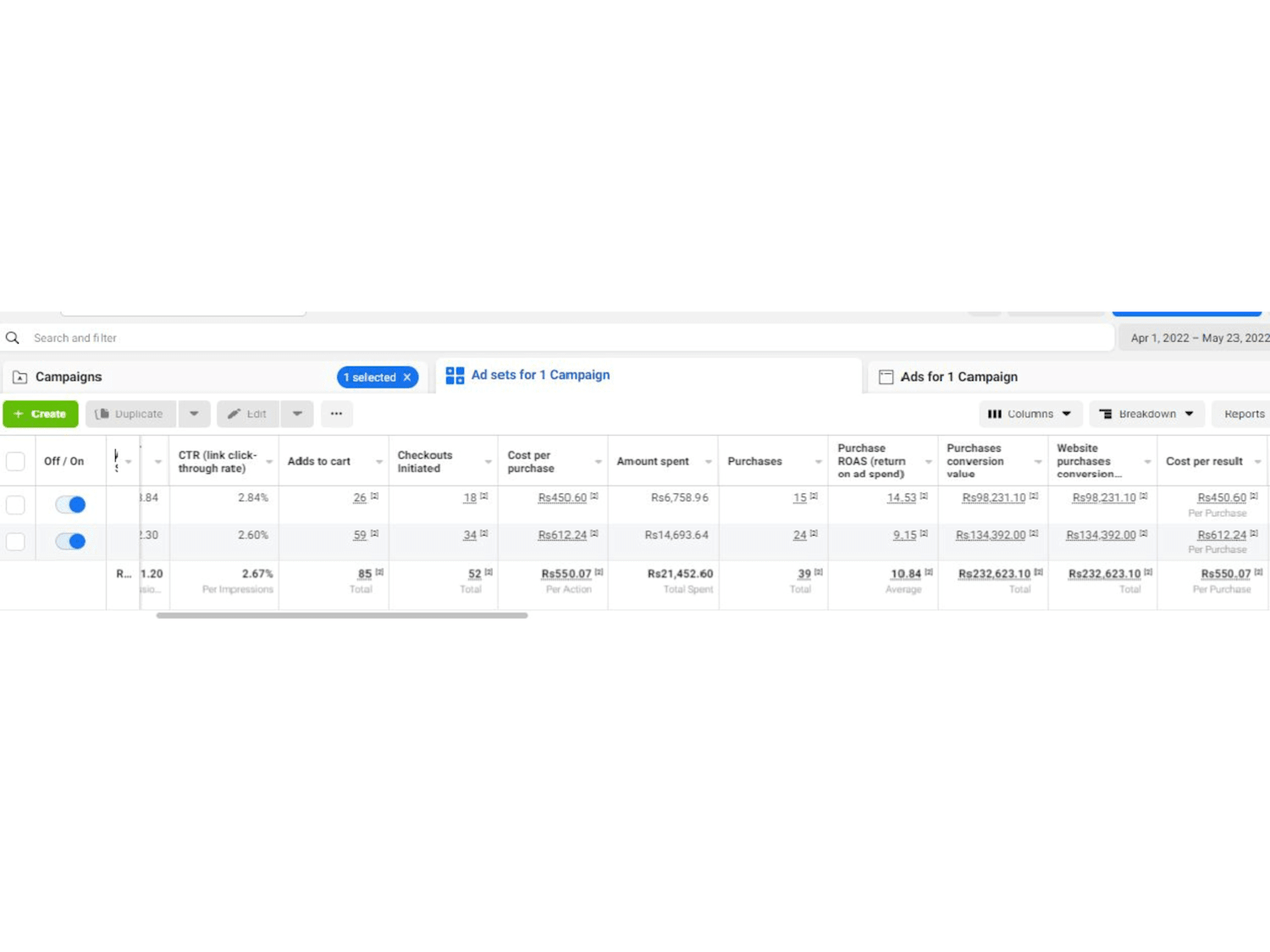The width and height of the screenshot is (1270, 952).
Task: Click the info icon beside Rs232,623.10 purchases conversion total
Action: coord(1039,572)
